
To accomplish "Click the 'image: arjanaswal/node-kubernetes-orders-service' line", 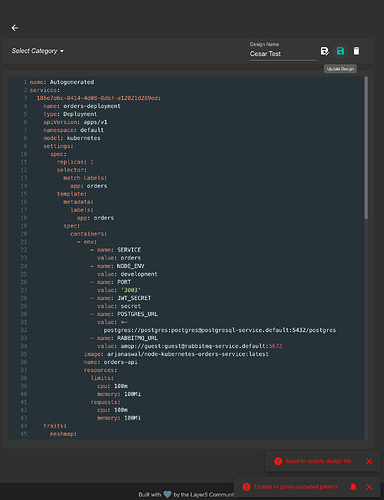I will click(176, 354).
